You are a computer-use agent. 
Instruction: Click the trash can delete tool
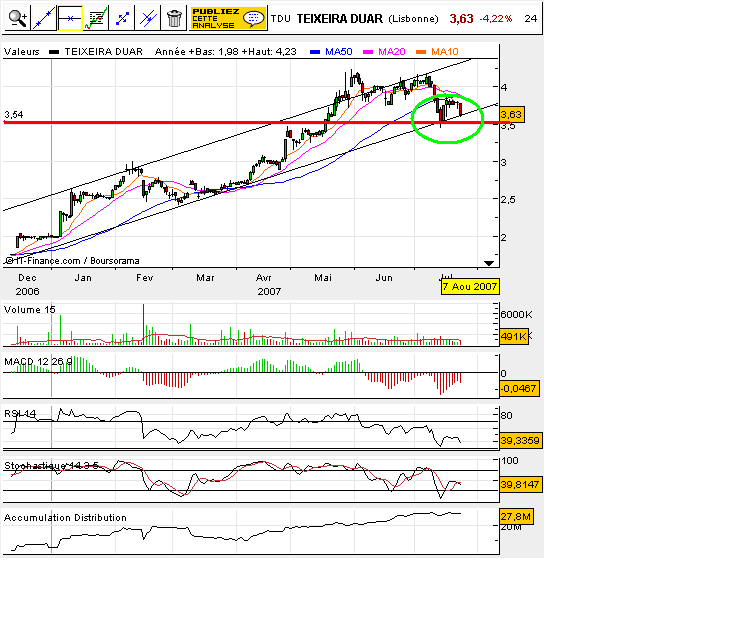coord(174,18)
